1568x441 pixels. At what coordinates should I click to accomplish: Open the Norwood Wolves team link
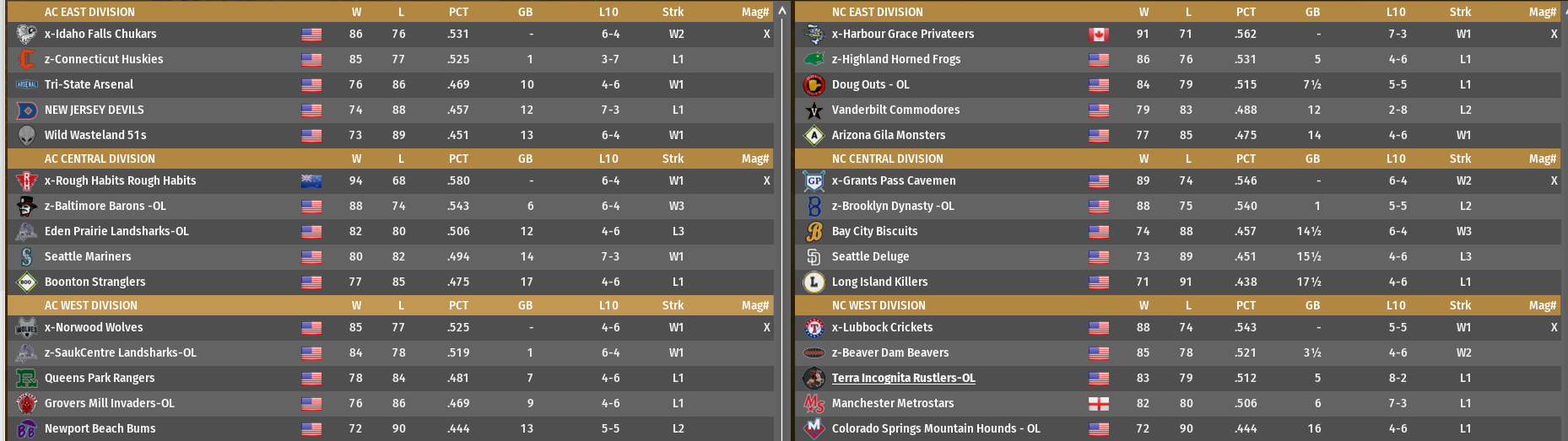(94, 327)
